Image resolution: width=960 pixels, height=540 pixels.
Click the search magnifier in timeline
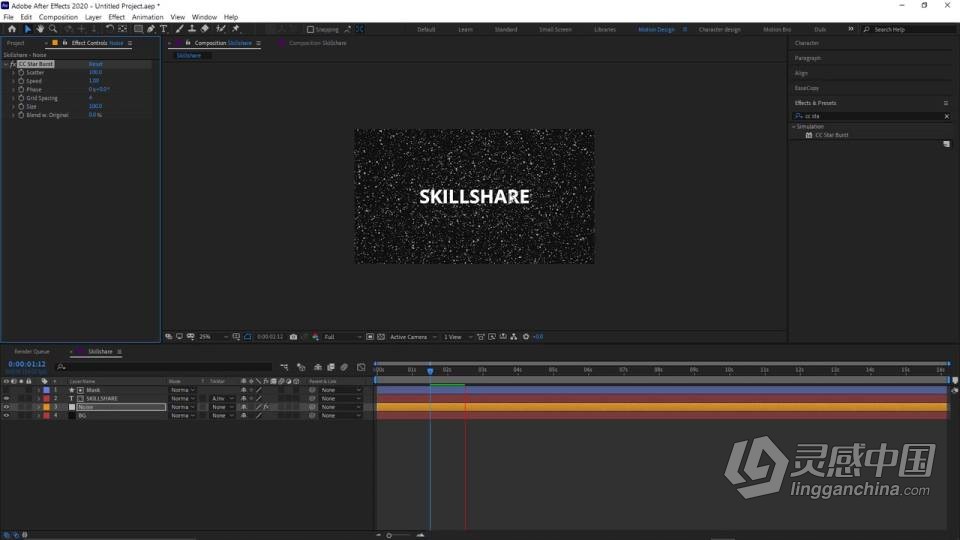pyautogui.click(x=61, y=367)
